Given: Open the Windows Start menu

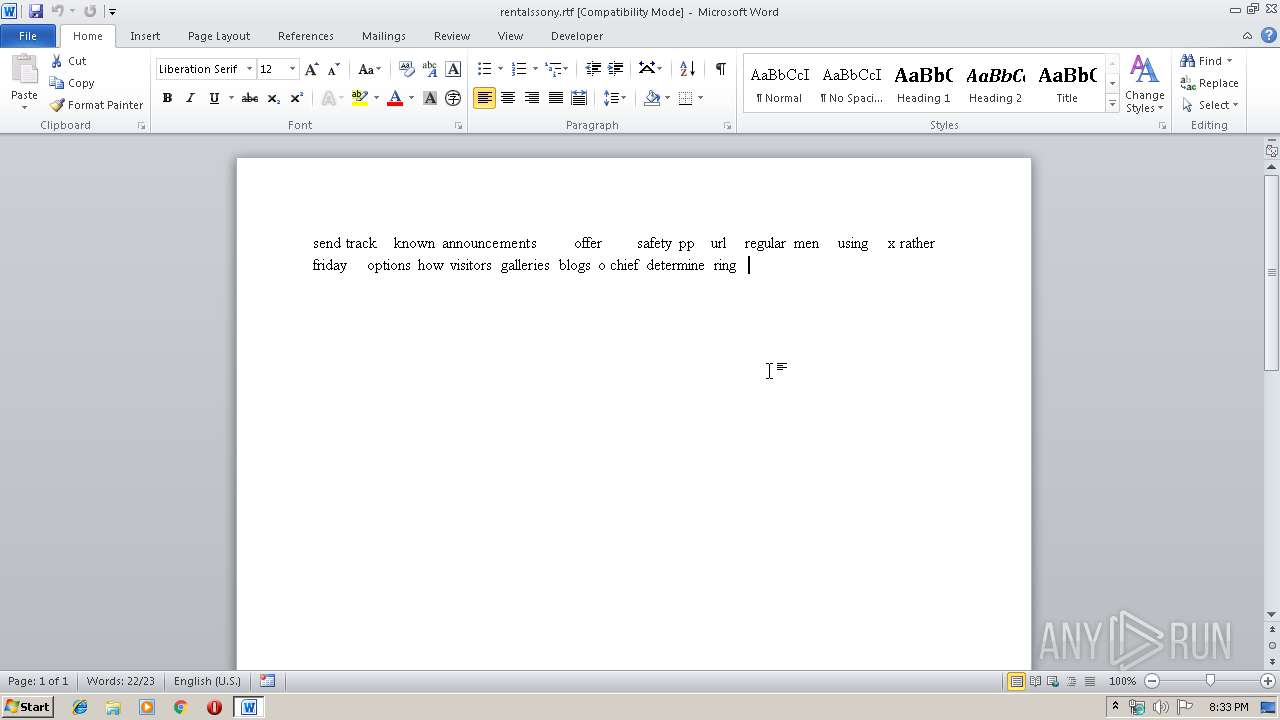Looking at the screenshot, I should pos(27,707).
